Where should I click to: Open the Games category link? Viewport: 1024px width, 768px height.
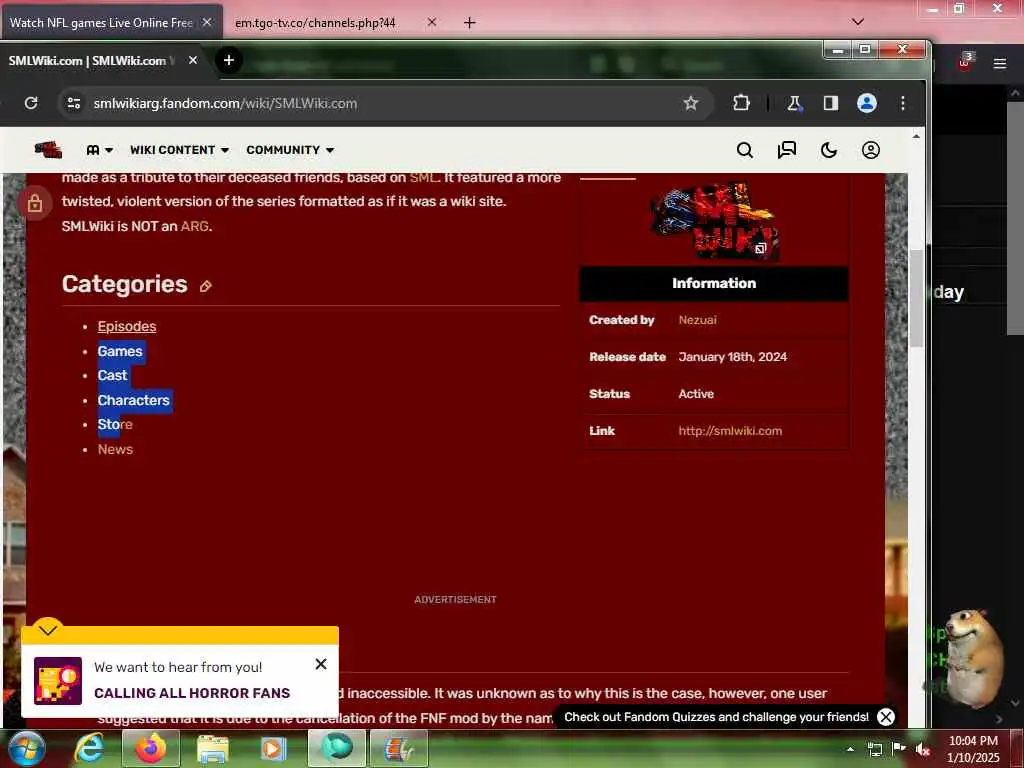120,351
